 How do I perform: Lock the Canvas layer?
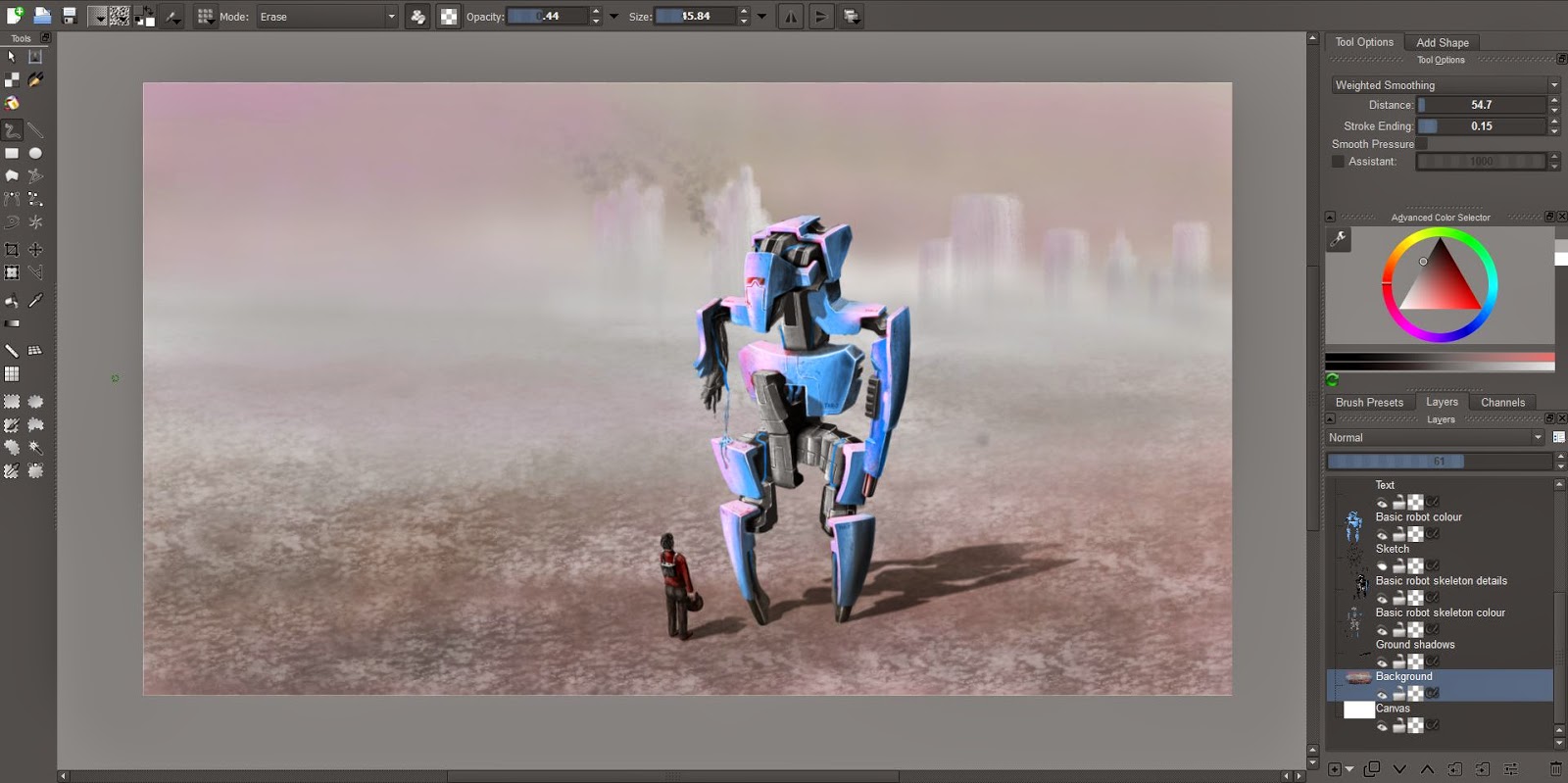click(1398, 726)
